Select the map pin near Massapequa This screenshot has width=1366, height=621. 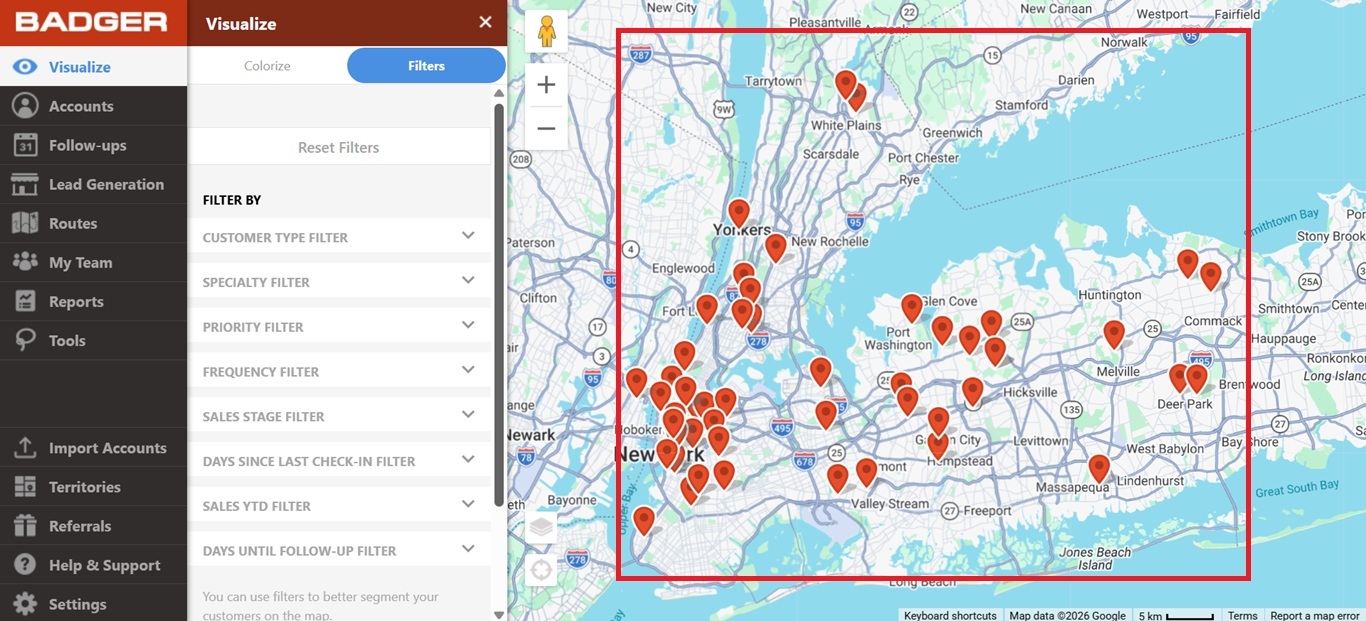(x=1099, y=469)
